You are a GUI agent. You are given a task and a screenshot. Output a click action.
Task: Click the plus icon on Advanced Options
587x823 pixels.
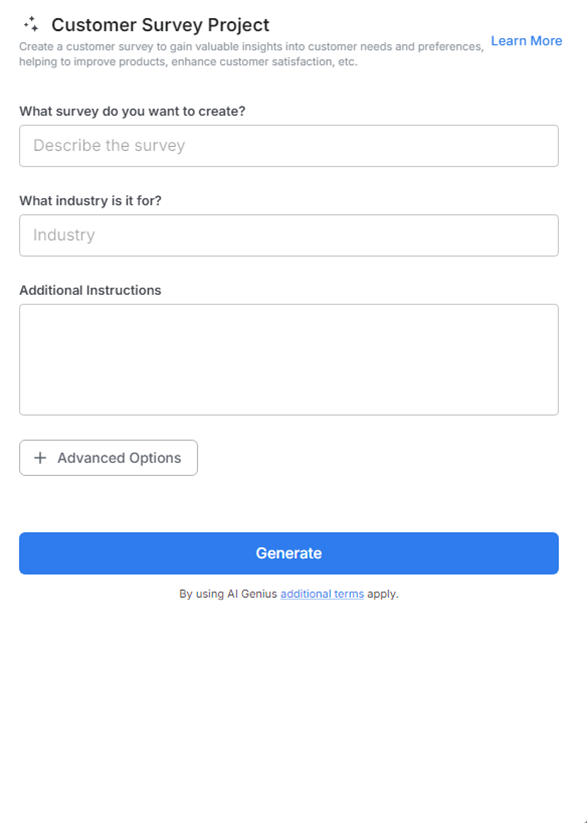[x=40, y=457]
